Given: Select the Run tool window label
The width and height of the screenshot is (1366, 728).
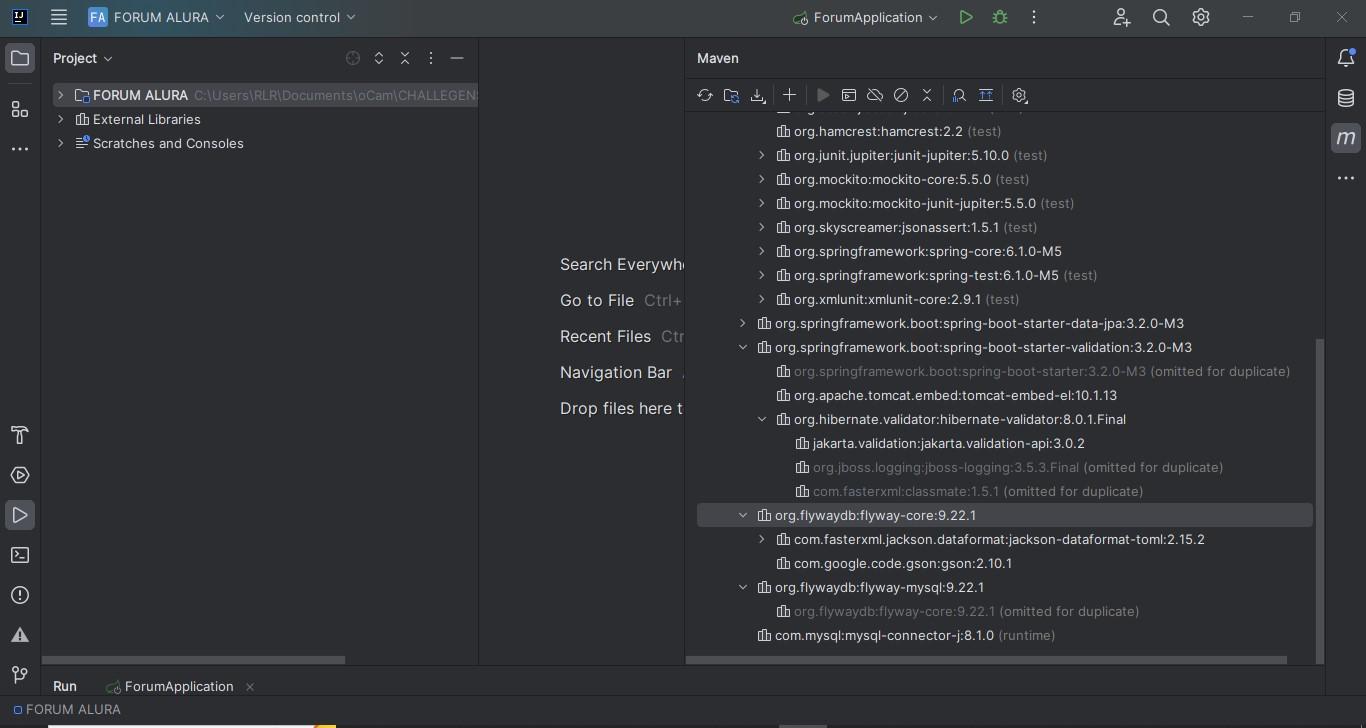Looking at the screenshot, I should (x=65, y=686).
